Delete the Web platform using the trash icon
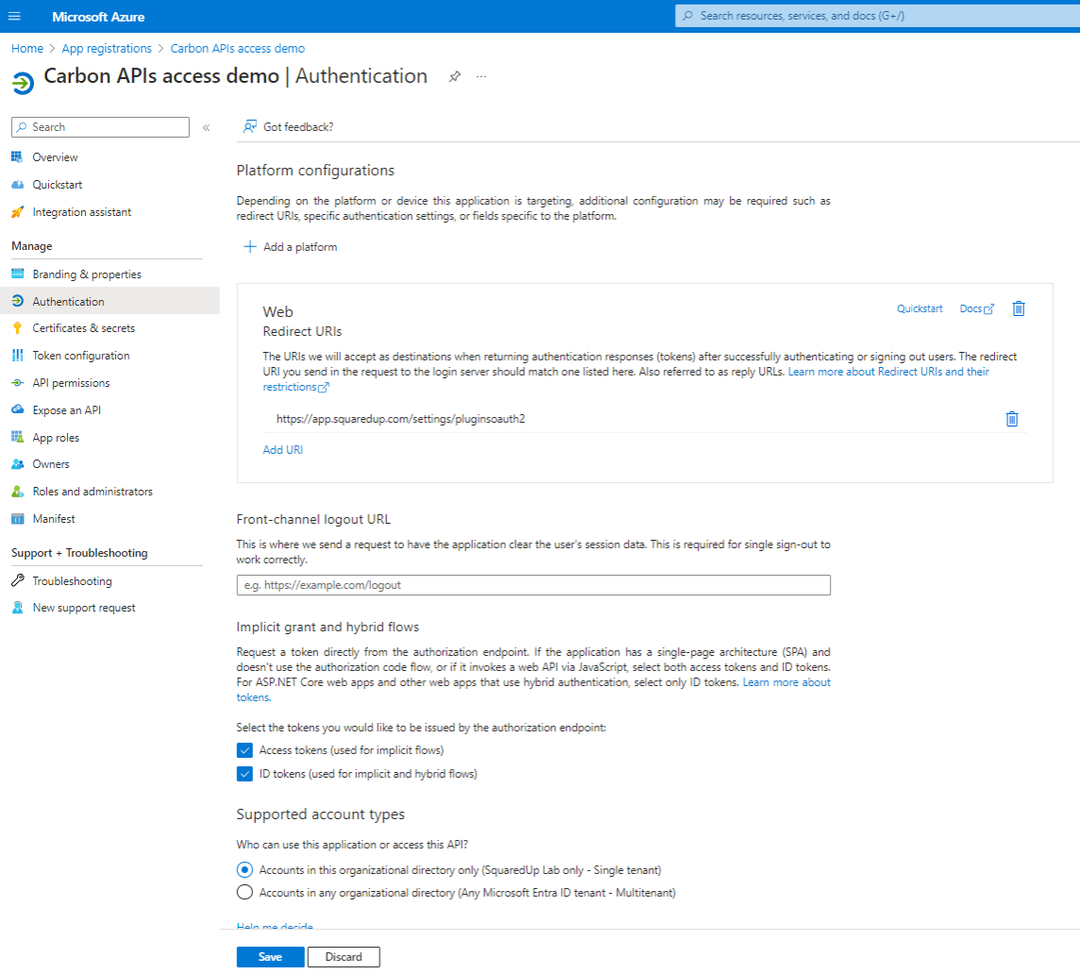This screenshot has width=1080, height=970. point(1018,308)
